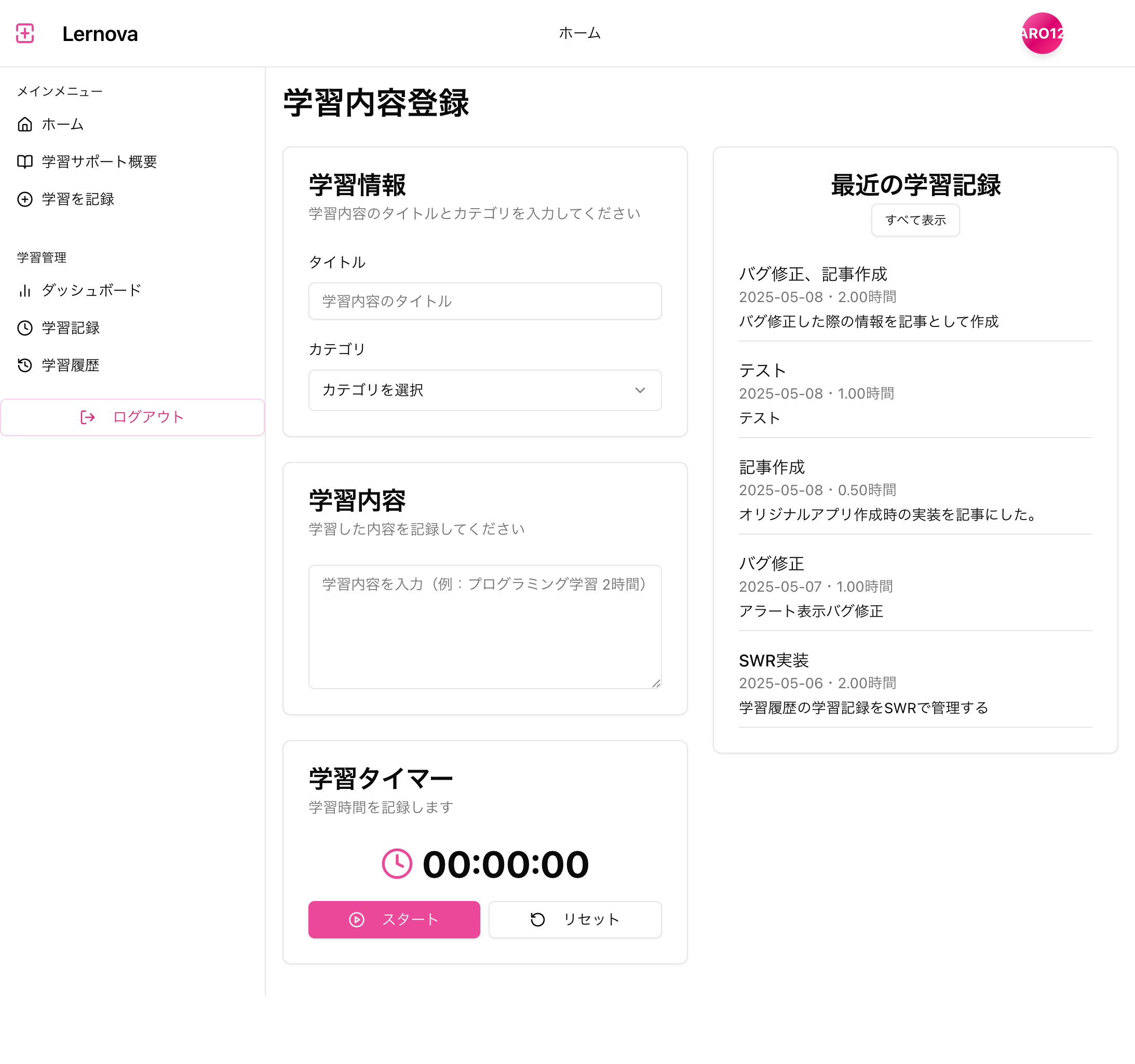Click the chevron arrow in category selector

coord(640,390)
